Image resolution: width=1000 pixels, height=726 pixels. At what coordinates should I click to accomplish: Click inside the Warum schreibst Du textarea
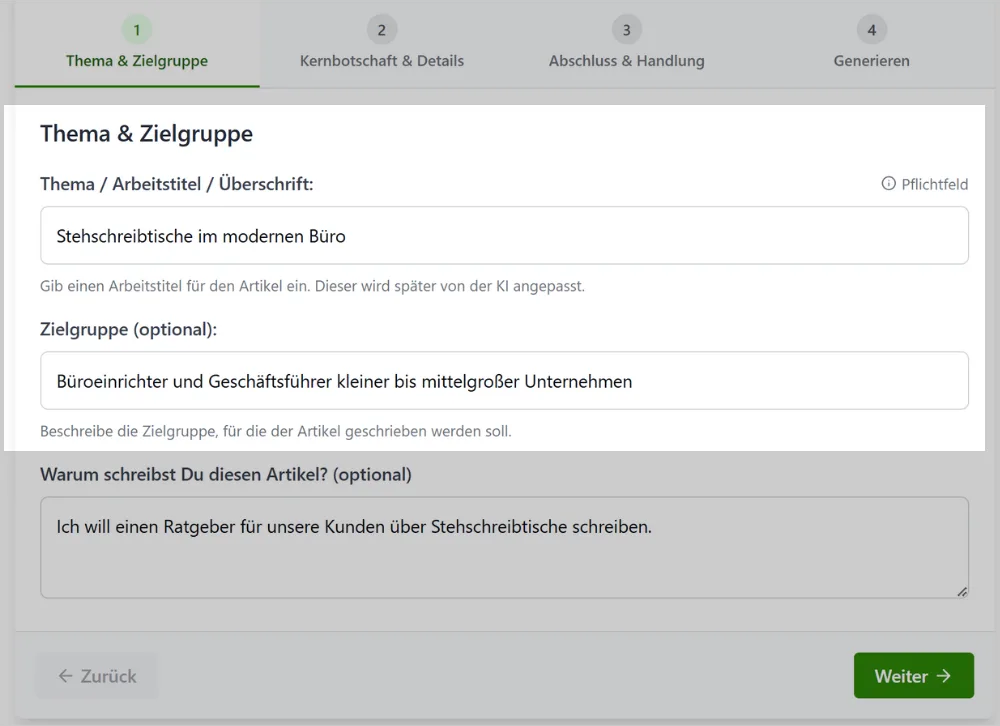point(504,547)
